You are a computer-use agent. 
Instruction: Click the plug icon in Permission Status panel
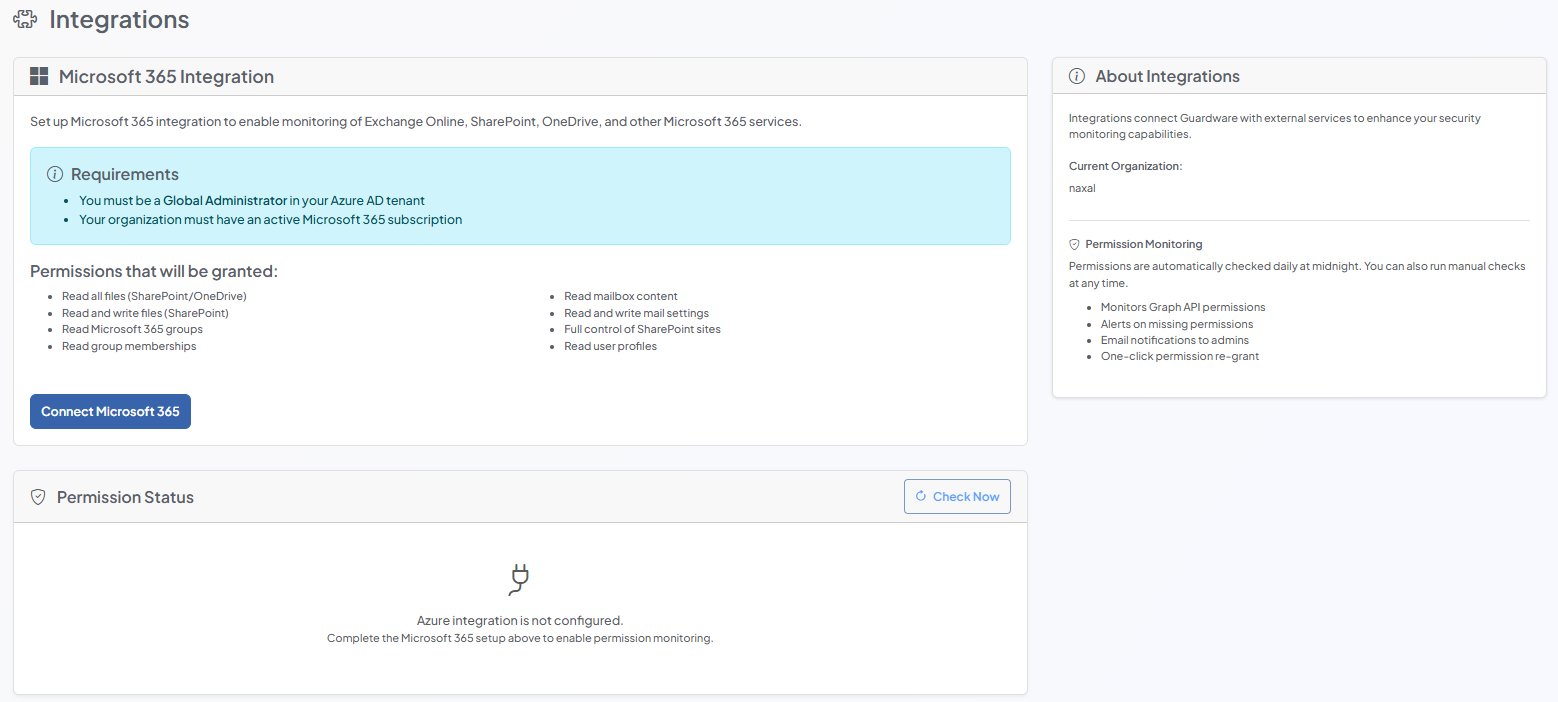(519, 580)
